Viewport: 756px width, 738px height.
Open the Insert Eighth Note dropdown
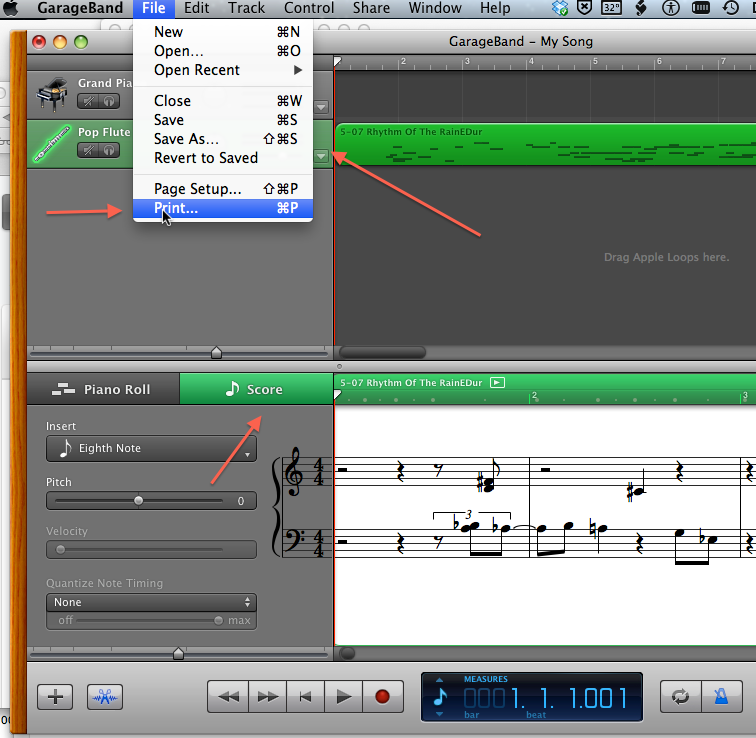[151, 448]
